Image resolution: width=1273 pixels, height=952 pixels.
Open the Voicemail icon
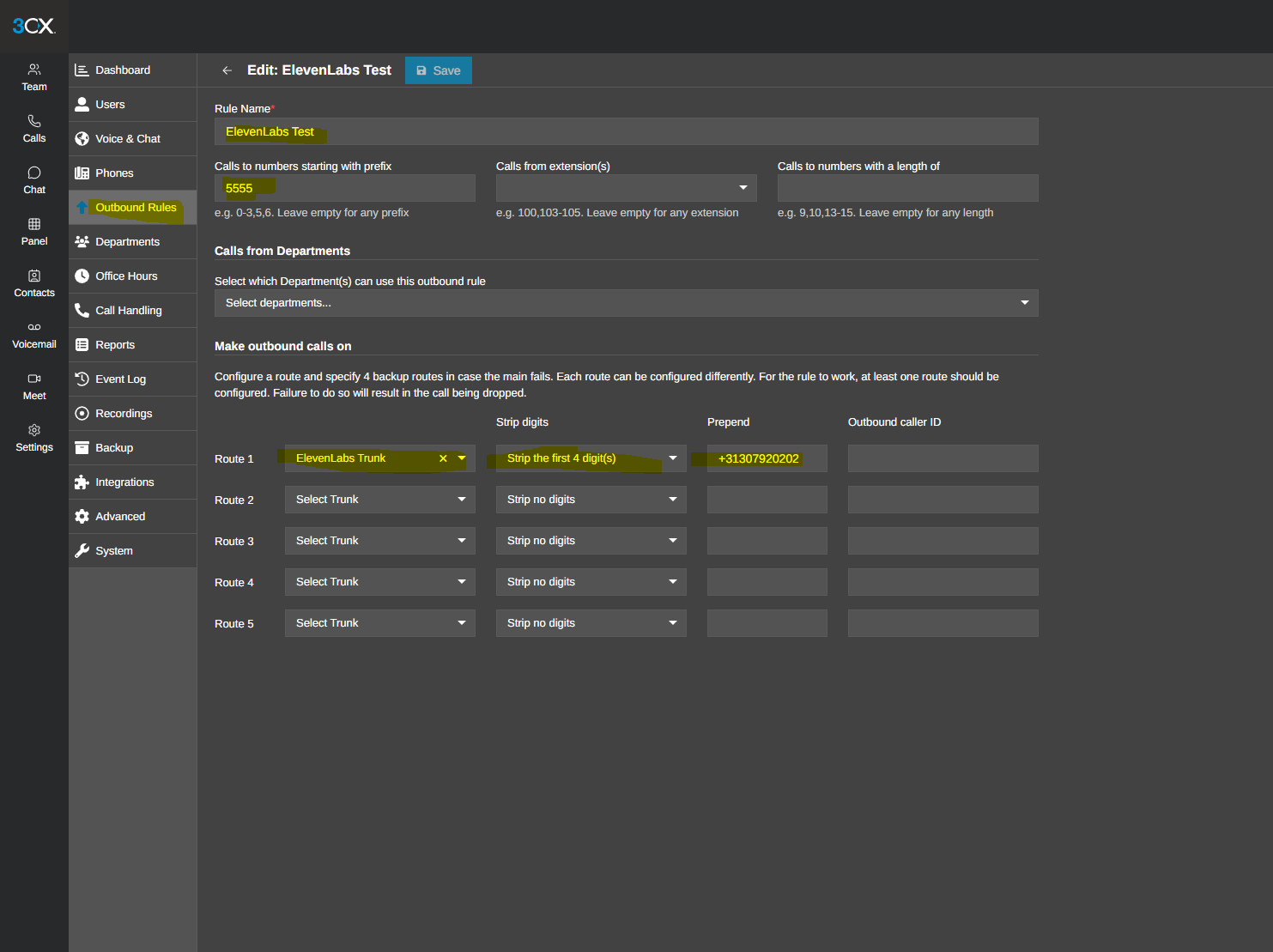(34, 327)
